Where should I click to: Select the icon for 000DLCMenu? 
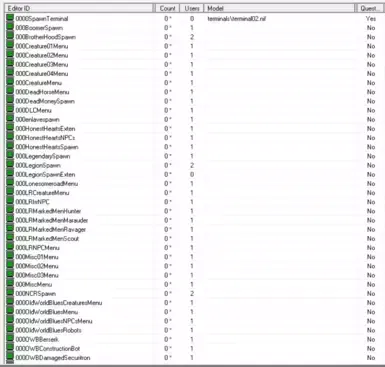tap(10, 110)
